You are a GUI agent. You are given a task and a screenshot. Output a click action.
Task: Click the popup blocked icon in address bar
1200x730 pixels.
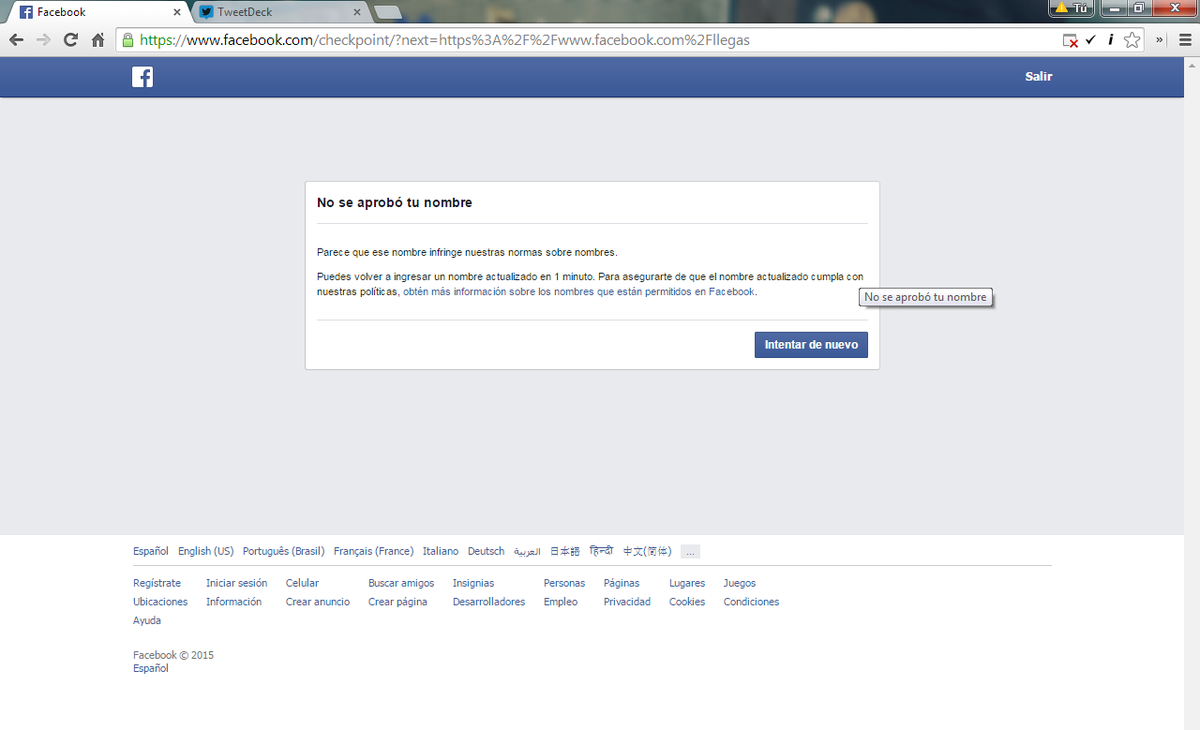1070,41
